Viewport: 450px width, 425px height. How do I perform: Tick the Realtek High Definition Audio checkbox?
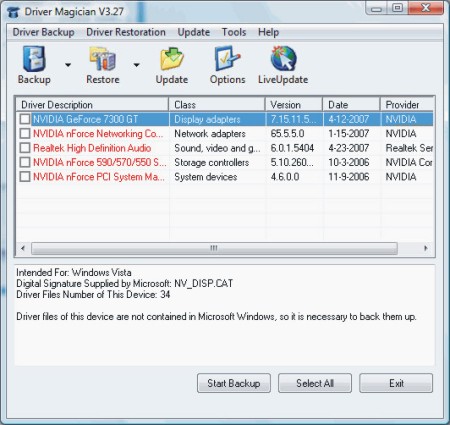pos(25,148)
